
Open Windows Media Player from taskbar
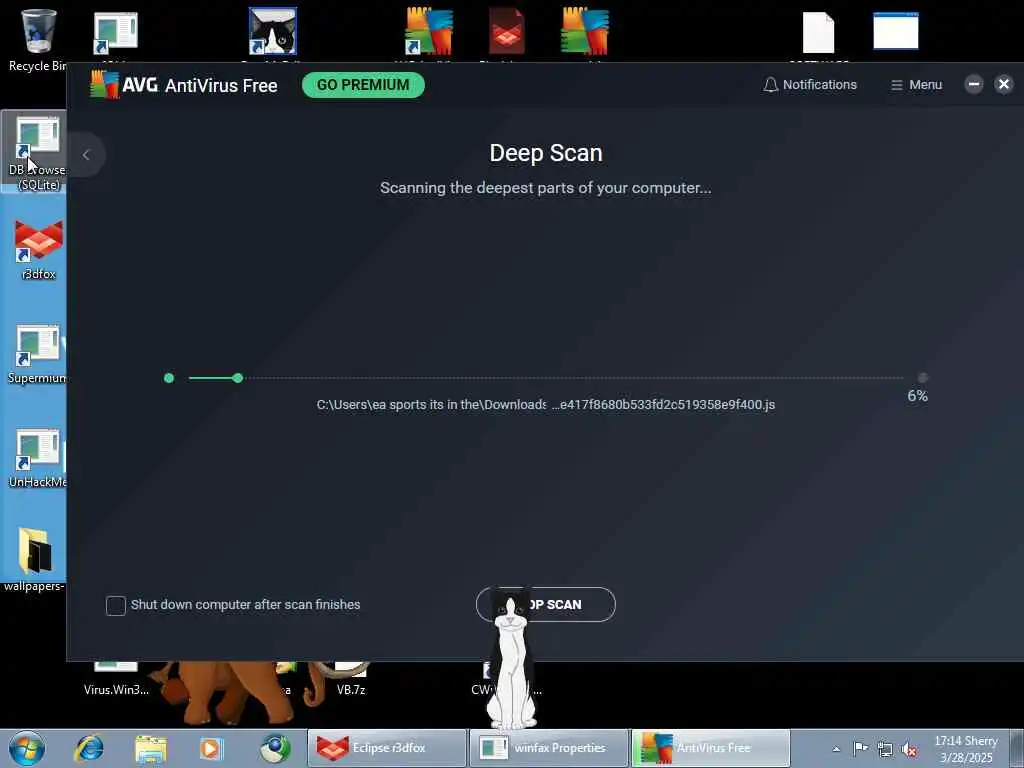tap(211, 748)
